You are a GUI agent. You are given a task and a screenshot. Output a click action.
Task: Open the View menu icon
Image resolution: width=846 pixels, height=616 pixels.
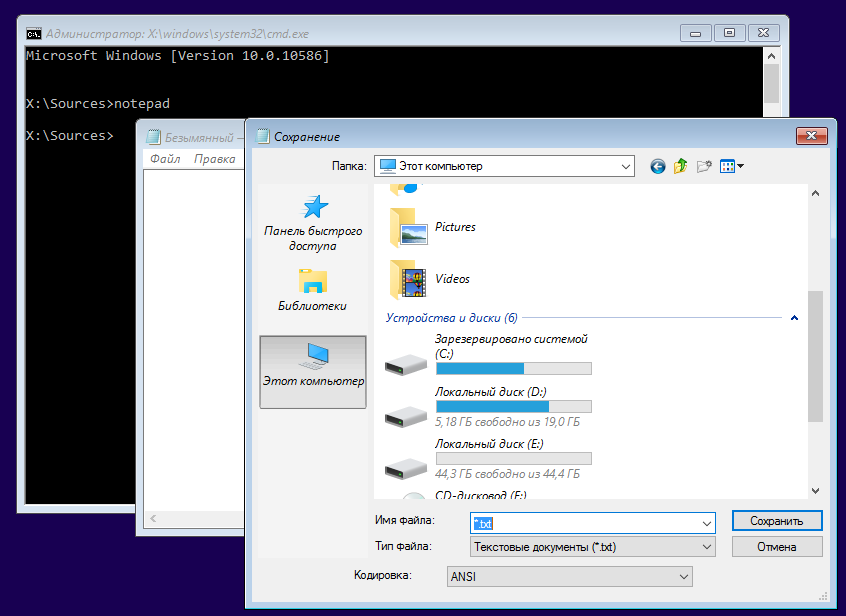click(x=732, y=166)
